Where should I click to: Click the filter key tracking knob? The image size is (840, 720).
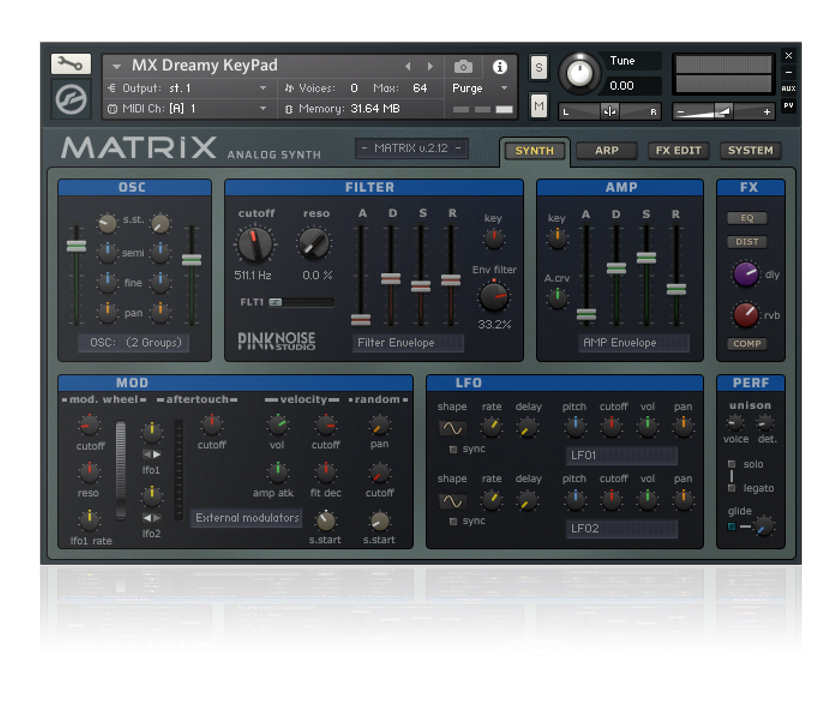click(x=493, y=239)
